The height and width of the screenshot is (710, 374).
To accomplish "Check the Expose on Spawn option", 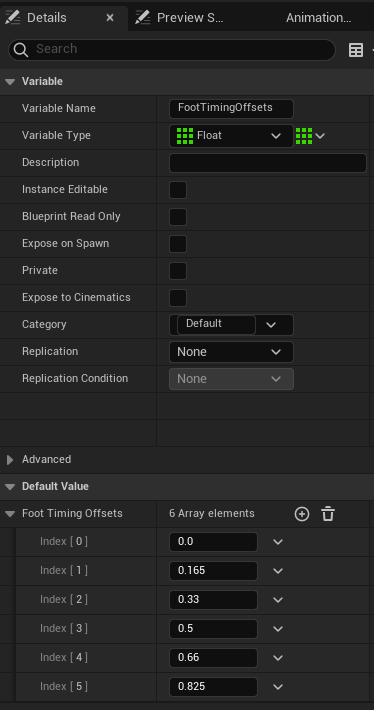I will (178, 244).
